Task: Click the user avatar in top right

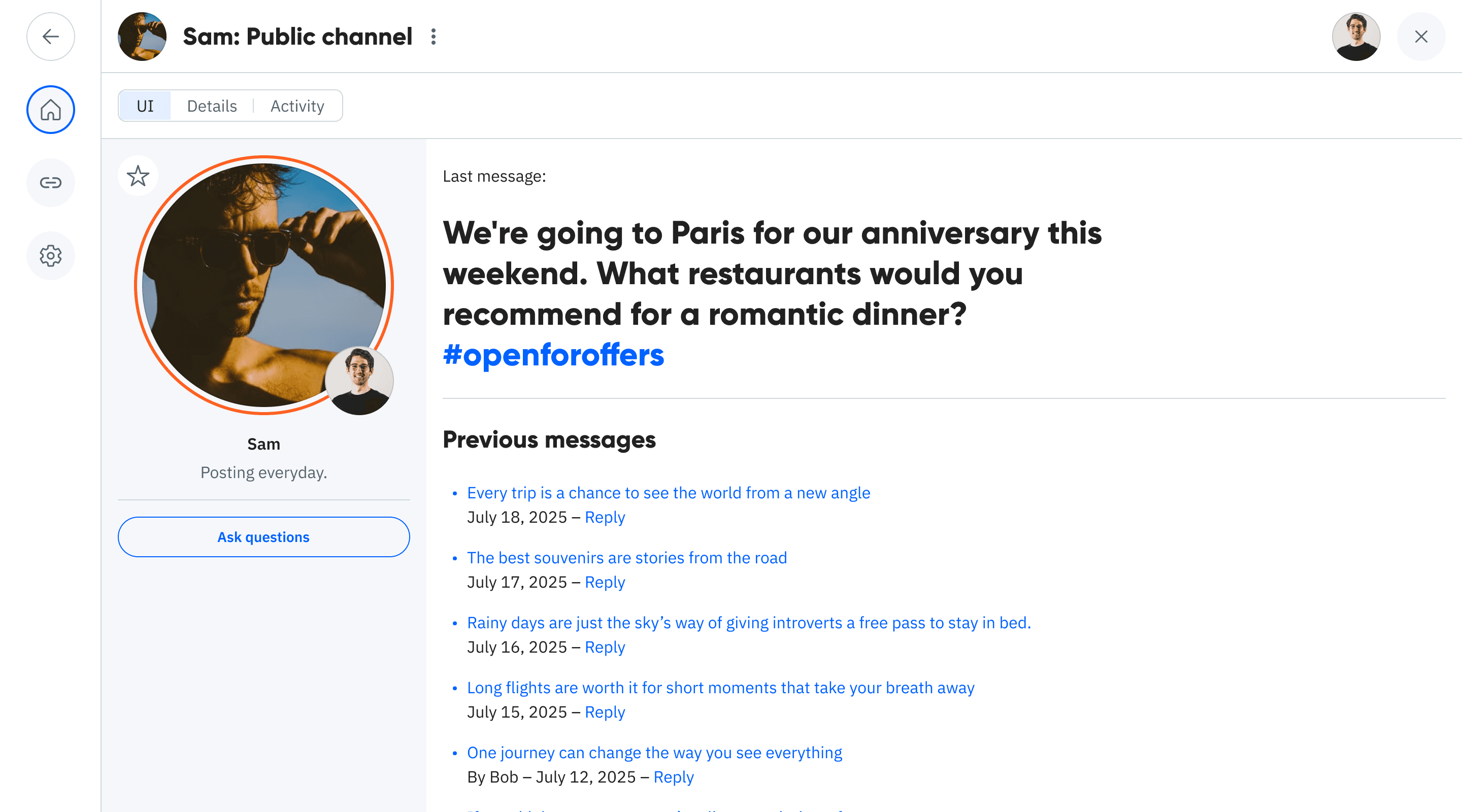Action: click(1356, 37)
